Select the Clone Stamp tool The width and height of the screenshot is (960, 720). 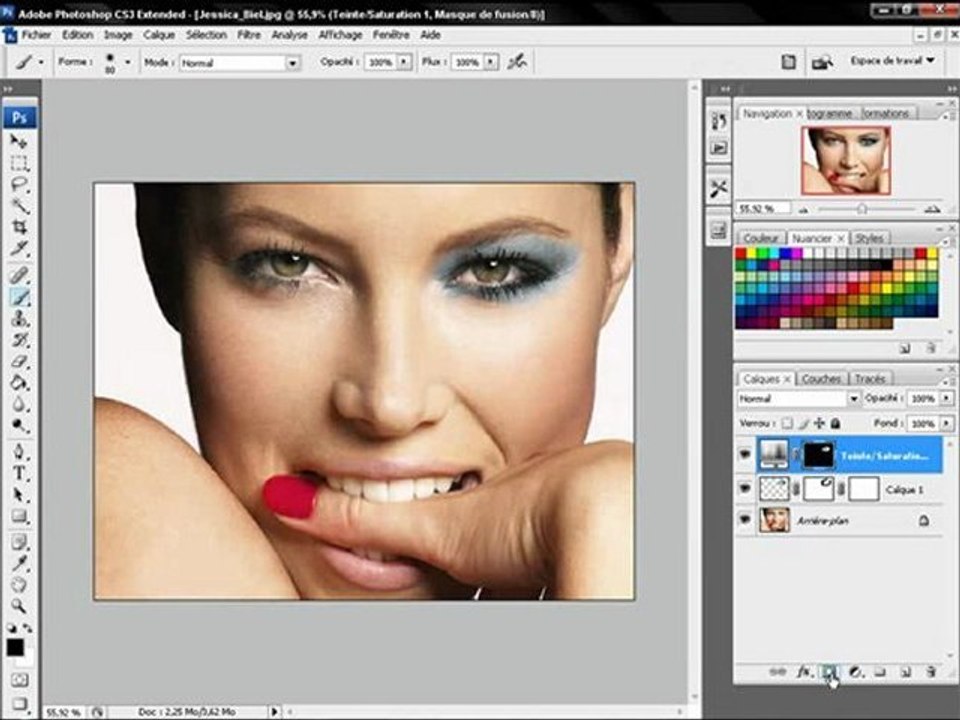point(19,319)
